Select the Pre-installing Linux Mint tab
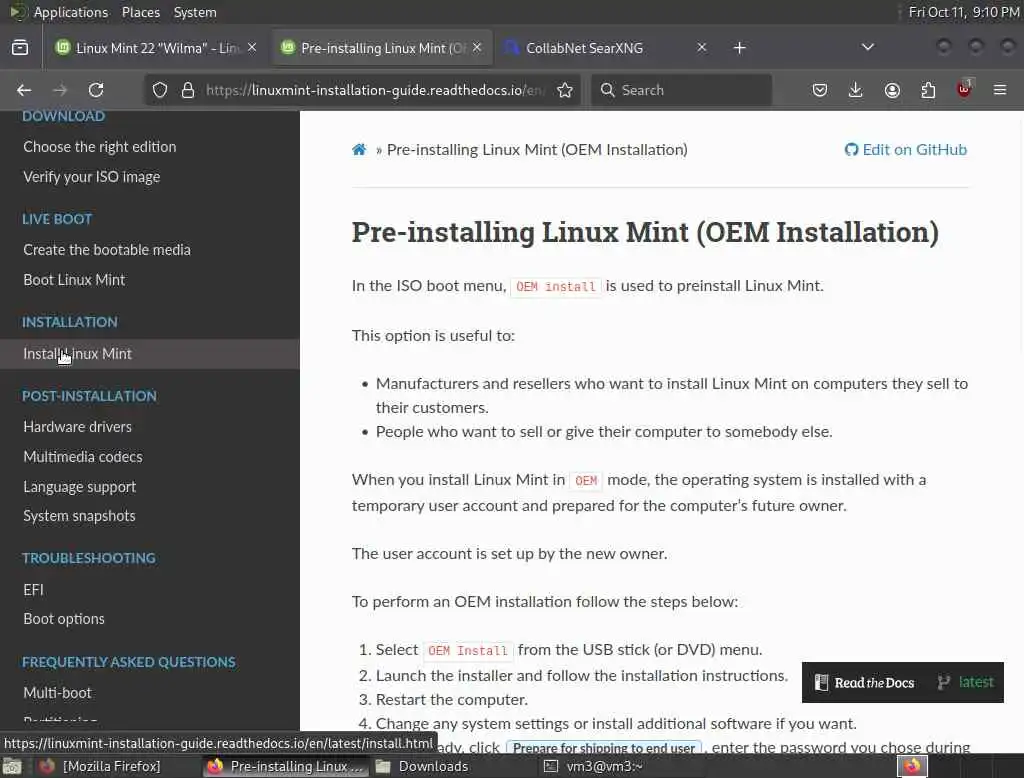 coord(381,48)
